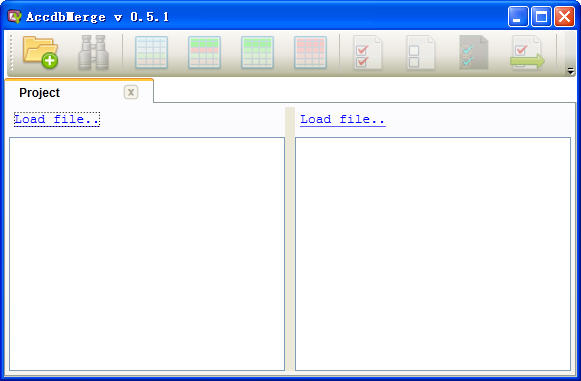Image resolution: width=581 pixels, height=381 pixels.
Task: Close the Project tab
Action: (x=131, y=92)
